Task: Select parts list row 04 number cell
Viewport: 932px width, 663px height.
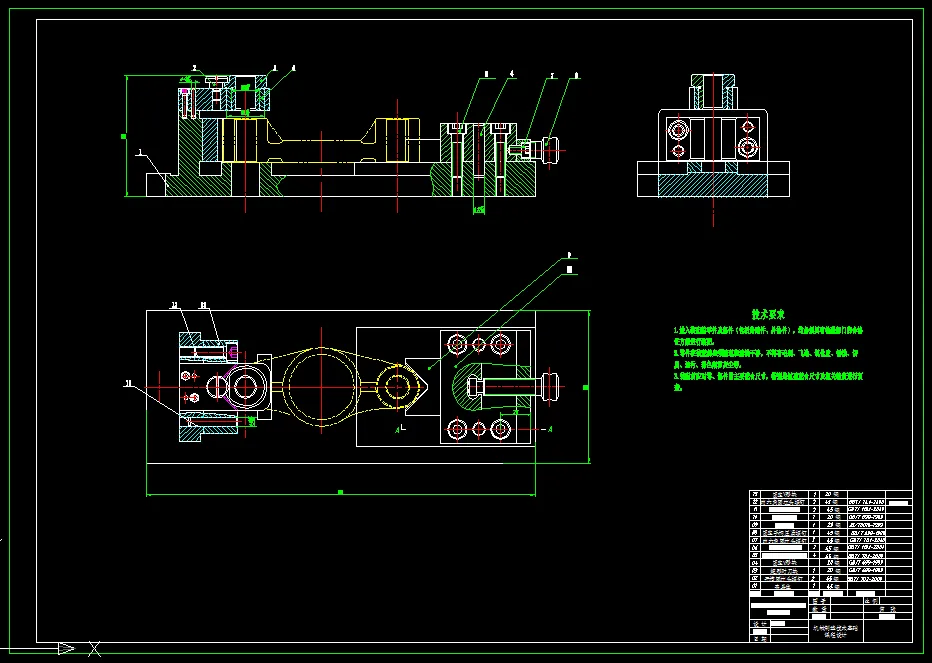Action: coord(755,562)
